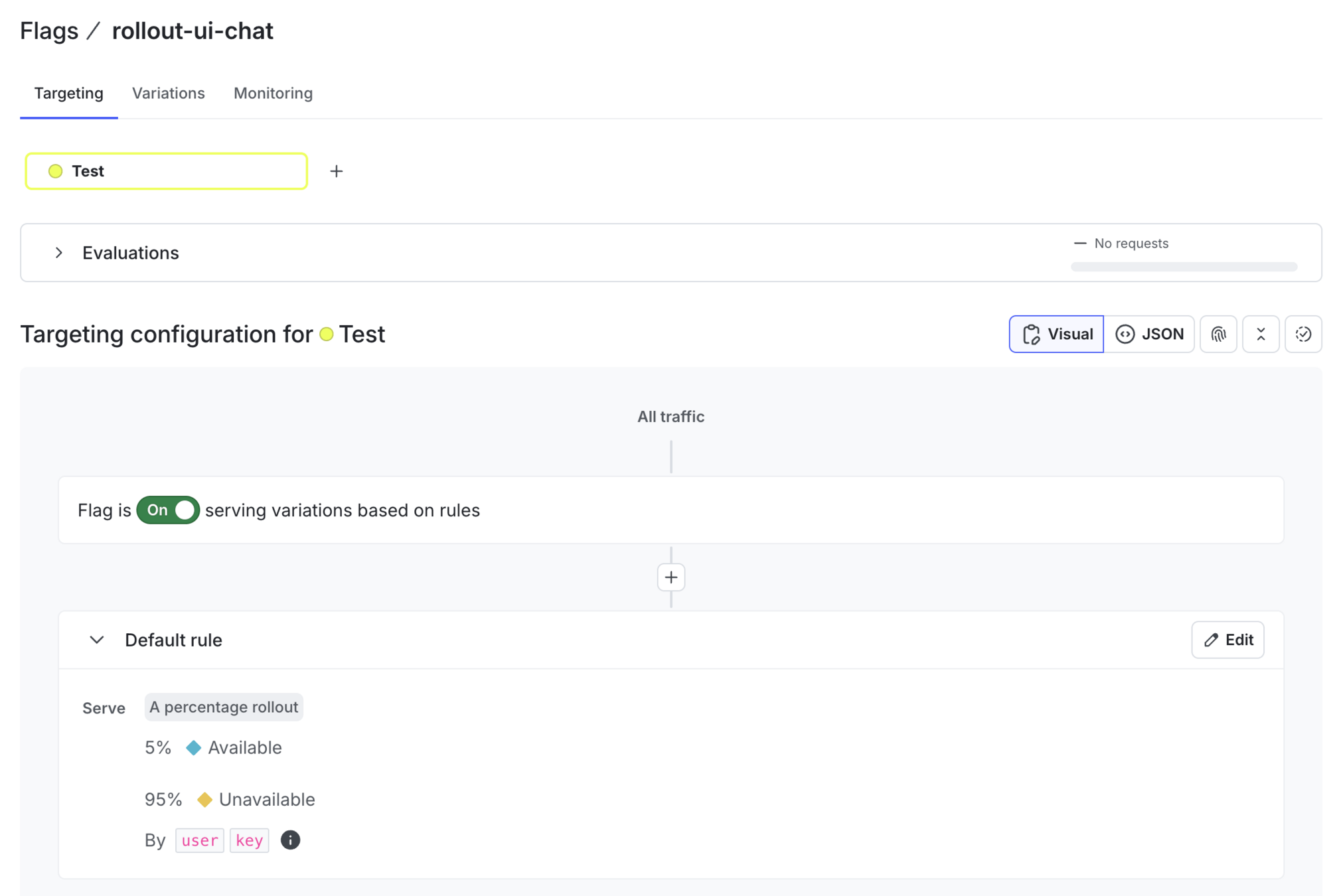Open the Monitoring tab
1339x896 pixels.
point(273,94)
